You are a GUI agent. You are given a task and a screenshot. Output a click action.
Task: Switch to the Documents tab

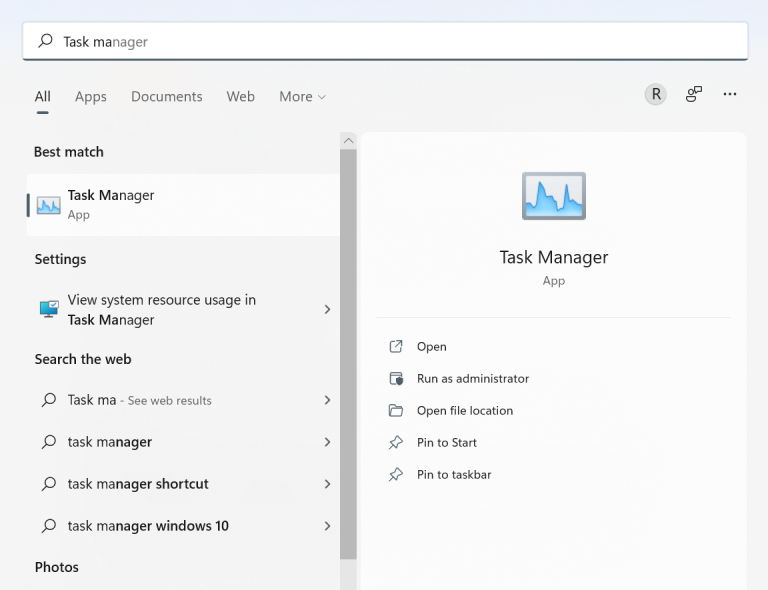(167, 96)
